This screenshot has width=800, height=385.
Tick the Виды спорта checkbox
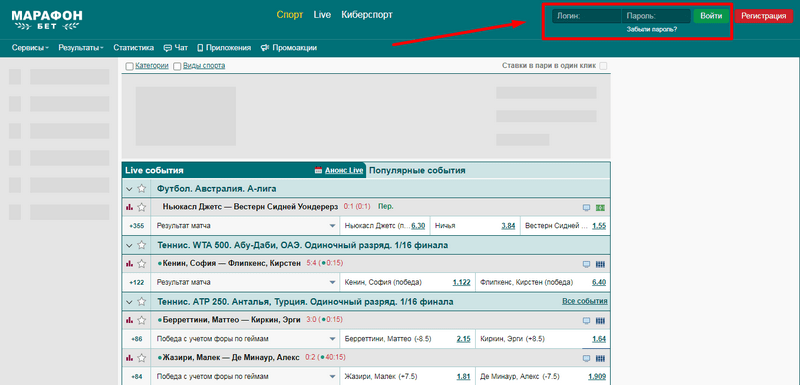coord(177,66)
